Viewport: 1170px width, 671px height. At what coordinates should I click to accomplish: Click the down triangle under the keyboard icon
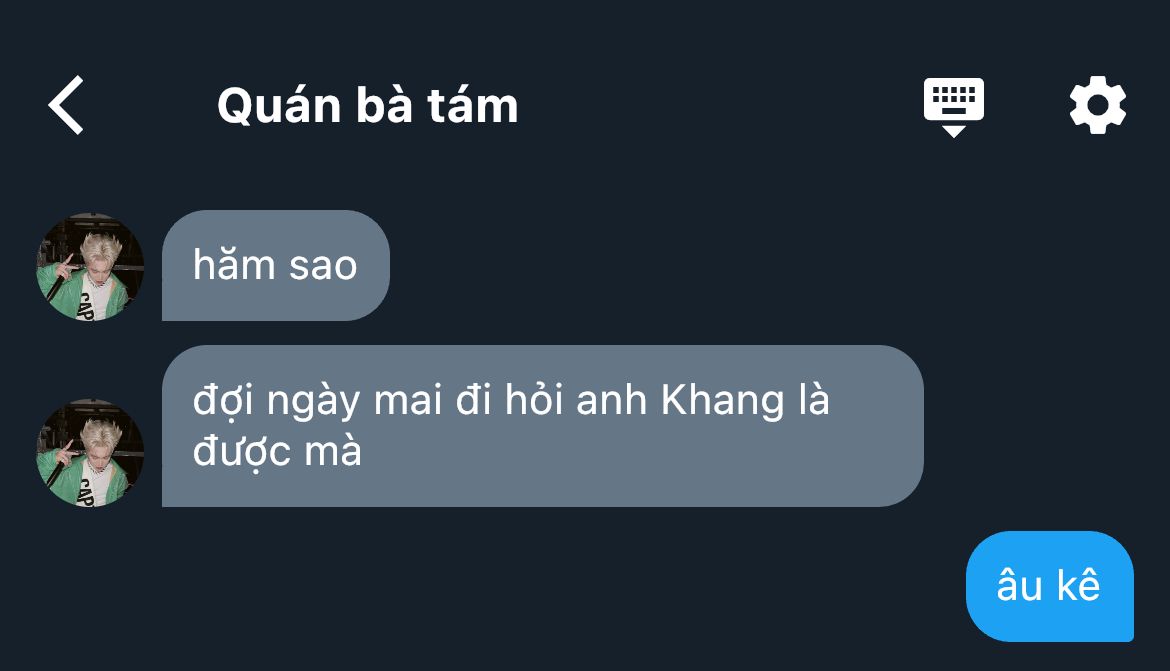(x=954, y=131)
